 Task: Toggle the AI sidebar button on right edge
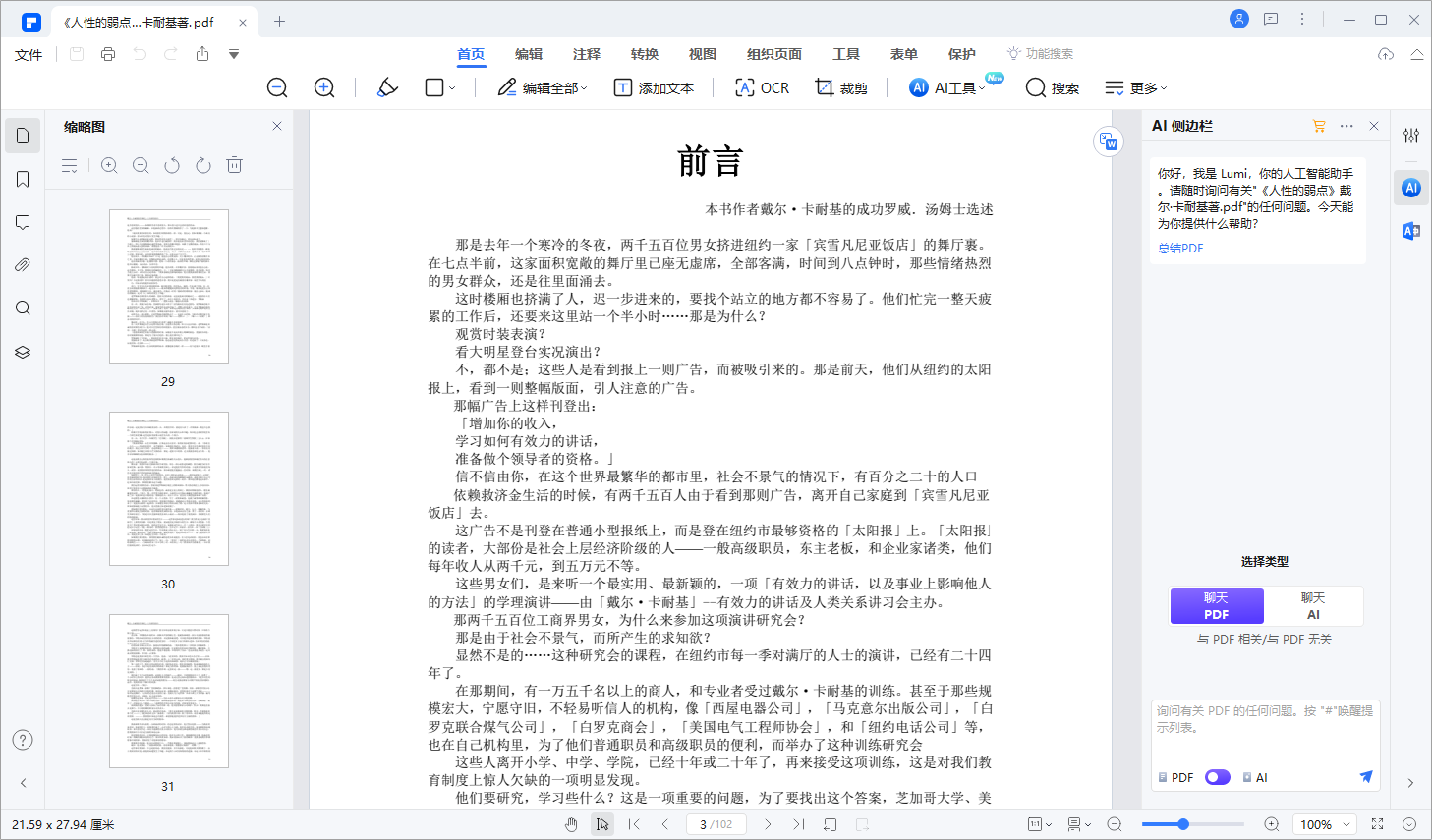(1411, 188)
